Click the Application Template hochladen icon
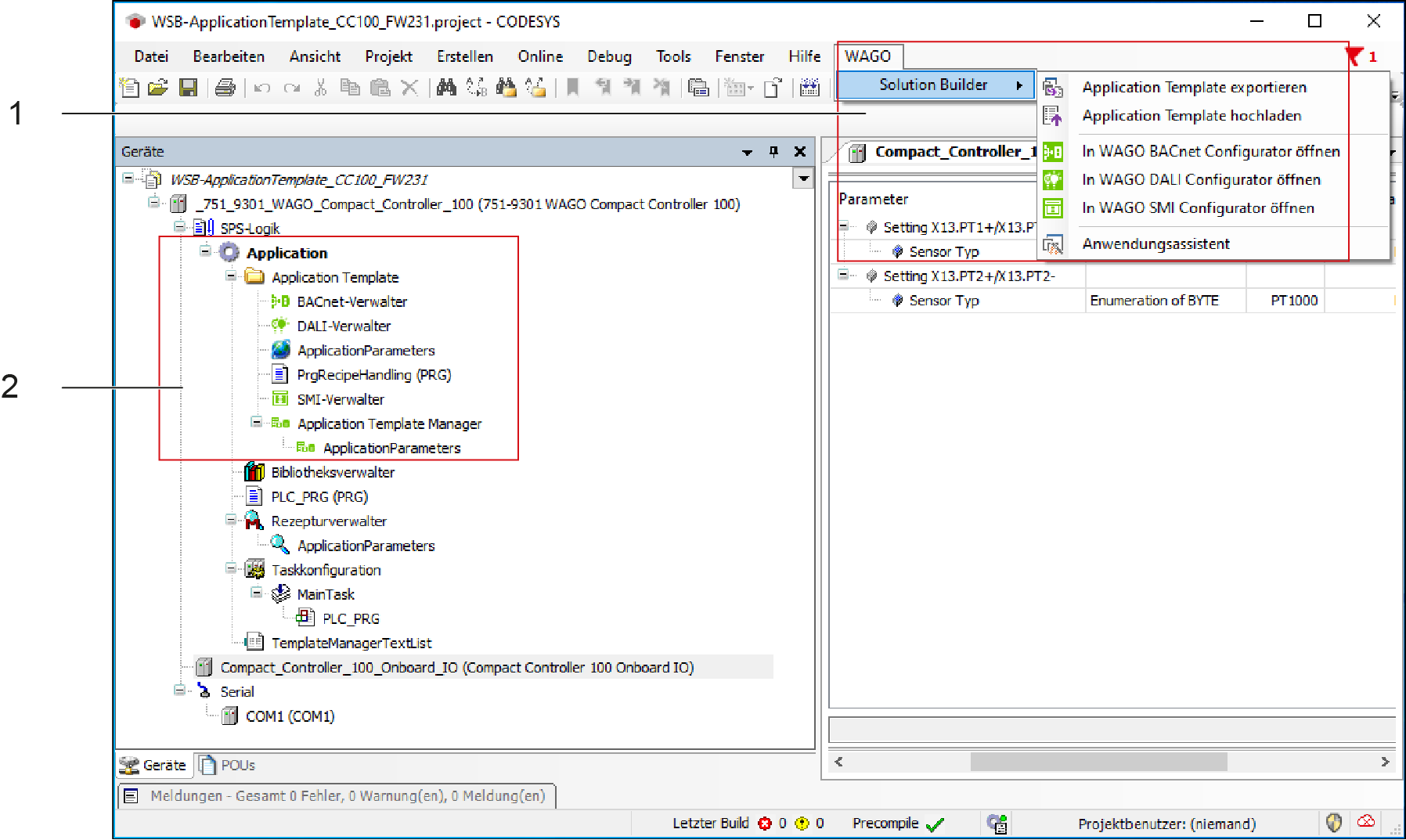Image resolution: width=1406 pixels, height=840 pixels. [1053, 116]
